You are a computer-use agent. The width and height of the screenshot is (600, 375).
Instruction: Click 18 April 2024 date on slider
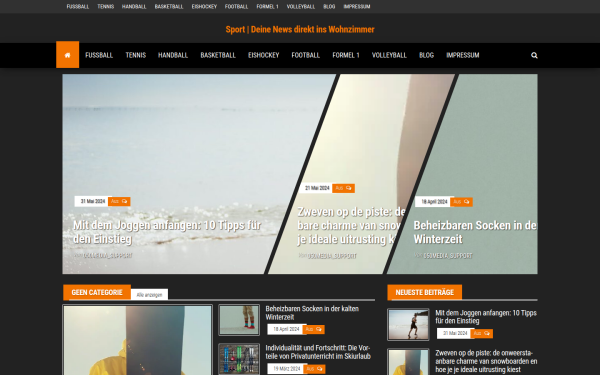(434, 202)
